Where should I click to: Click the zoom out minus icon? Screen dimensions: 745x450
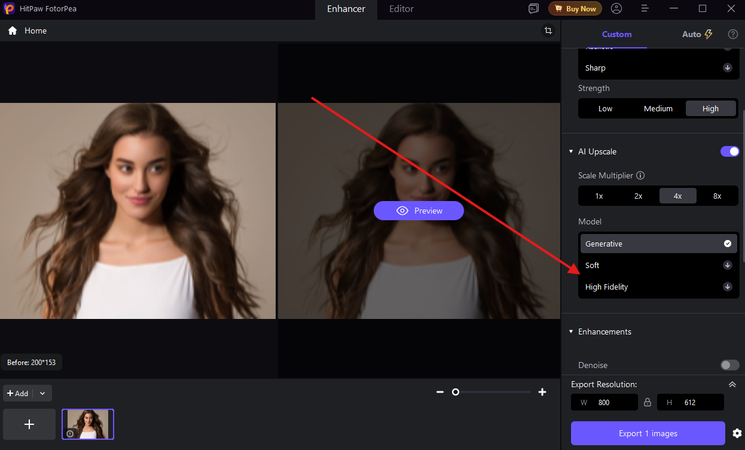tap(440, 392)
